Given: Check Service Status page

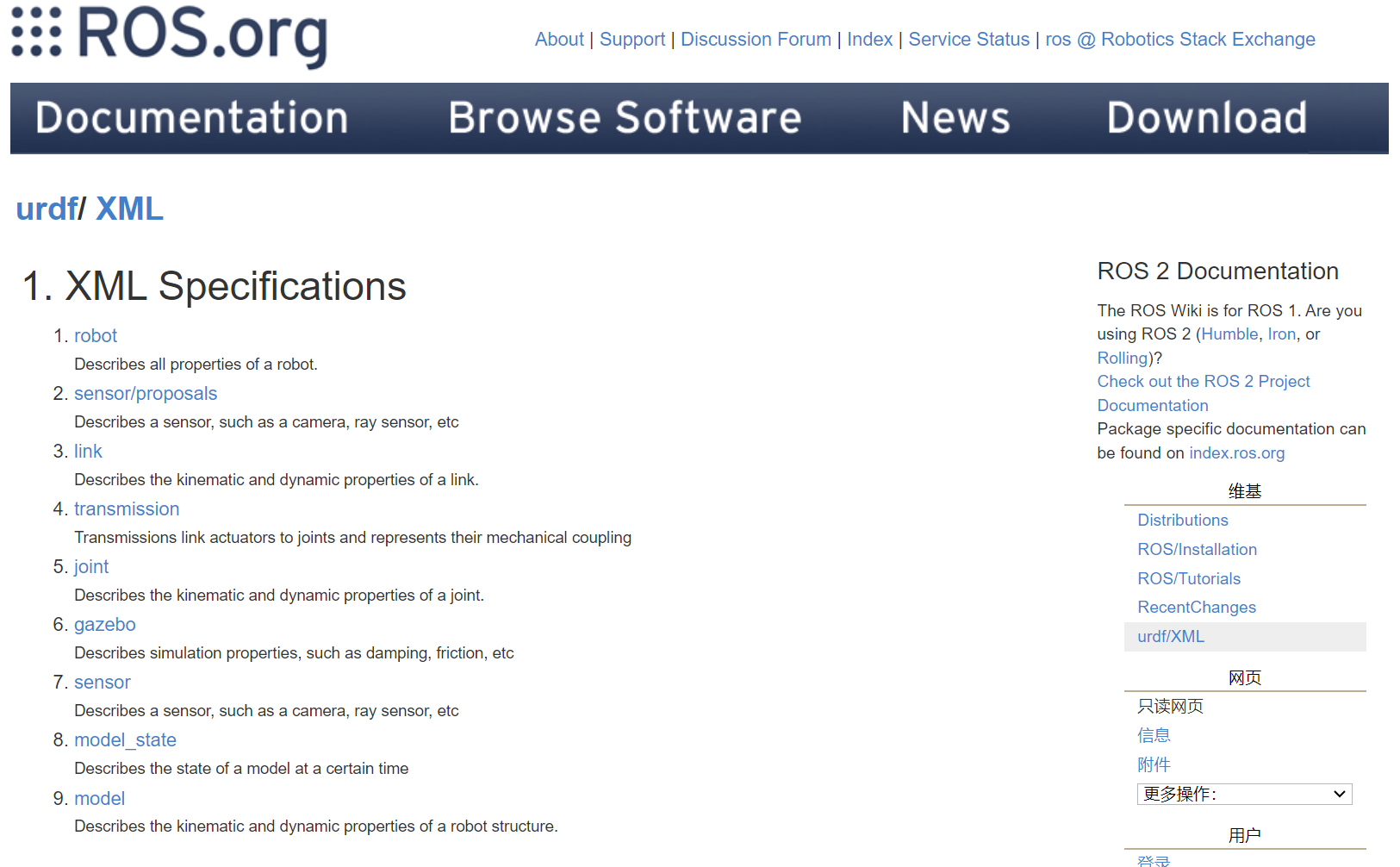Looking at the screenshot, I should pyautogui.click(x=968, y=40).
